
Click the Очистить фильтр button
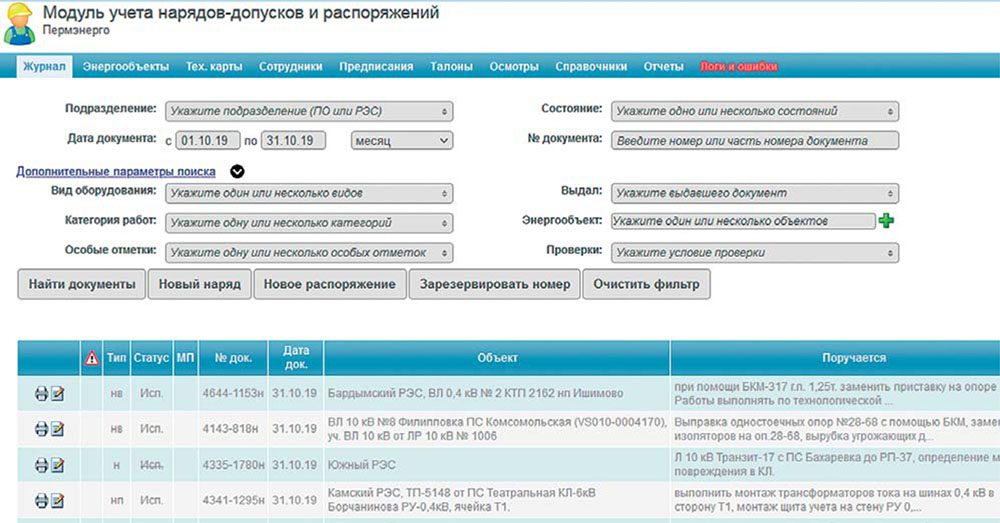(x=646, y=284)
